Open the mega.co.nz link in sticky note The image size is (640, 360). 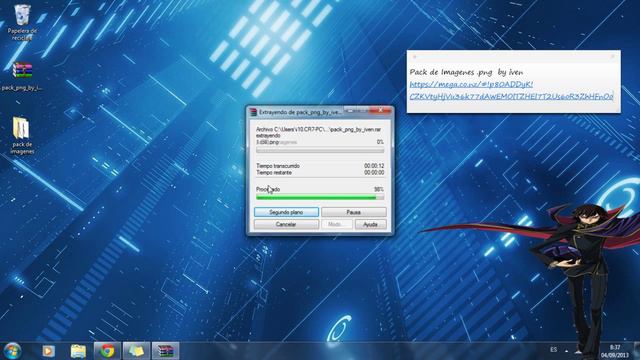tap(511, 90)
